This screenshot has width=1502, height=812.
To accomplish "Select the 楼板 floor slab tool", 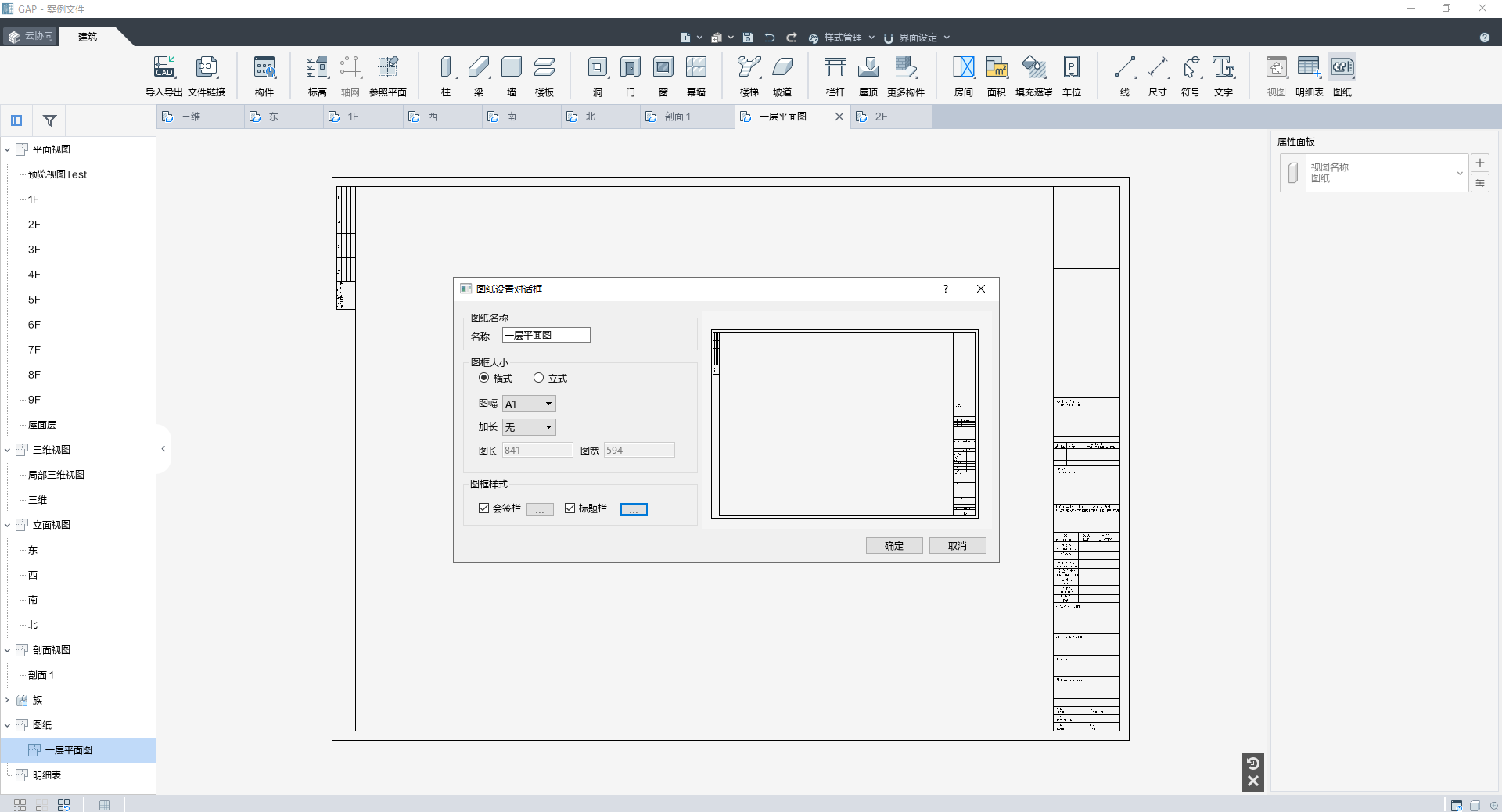I will 544,76.
